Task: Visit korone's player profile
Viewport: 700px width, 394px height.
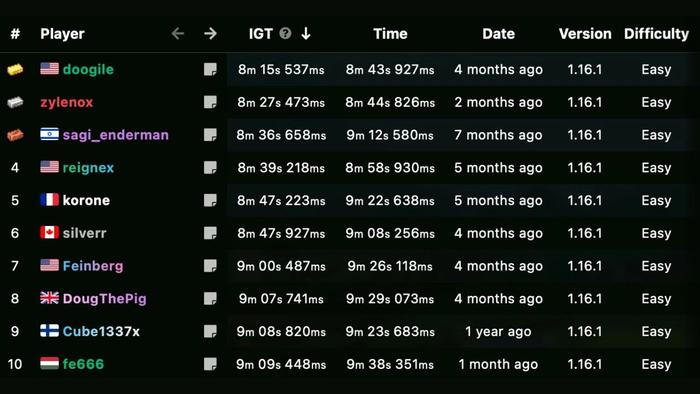Action: (x=86, y=200)
